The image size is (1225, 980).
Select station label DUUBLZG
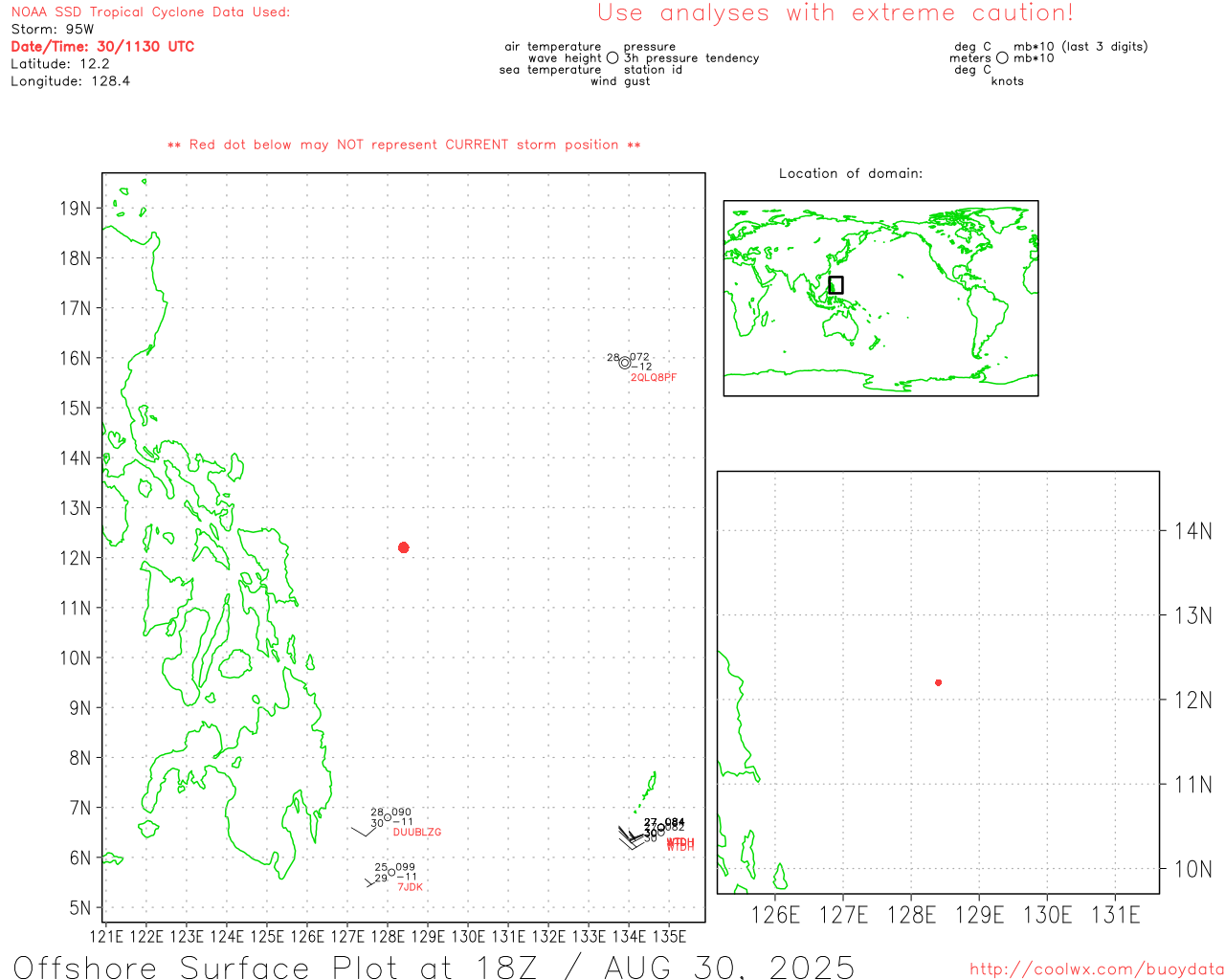[x=417, y=833]
